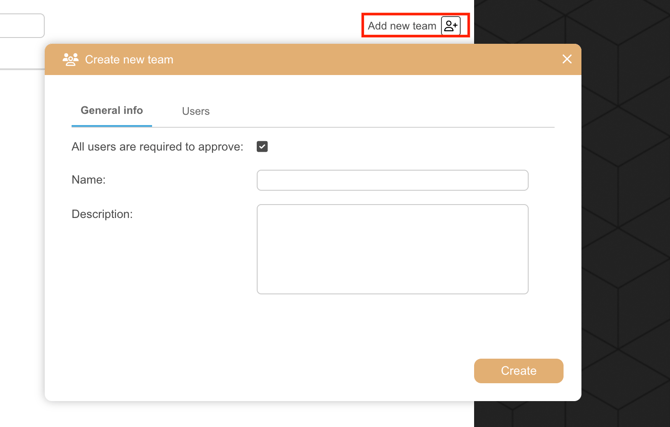Open the Users tab
670x427 pixels.
(x=196, y=112)
